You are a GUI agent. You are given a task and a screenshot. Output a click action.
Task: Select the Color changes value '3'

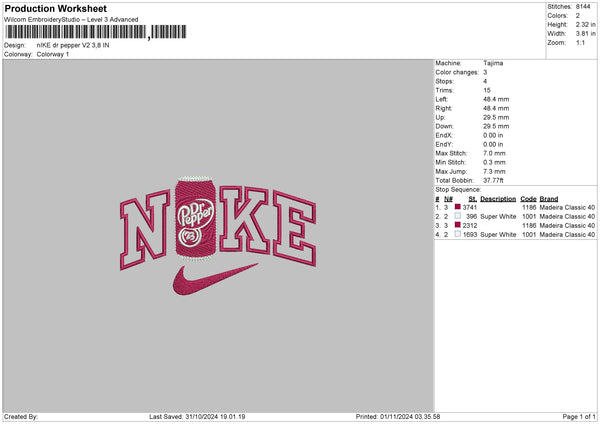[485, 72]
